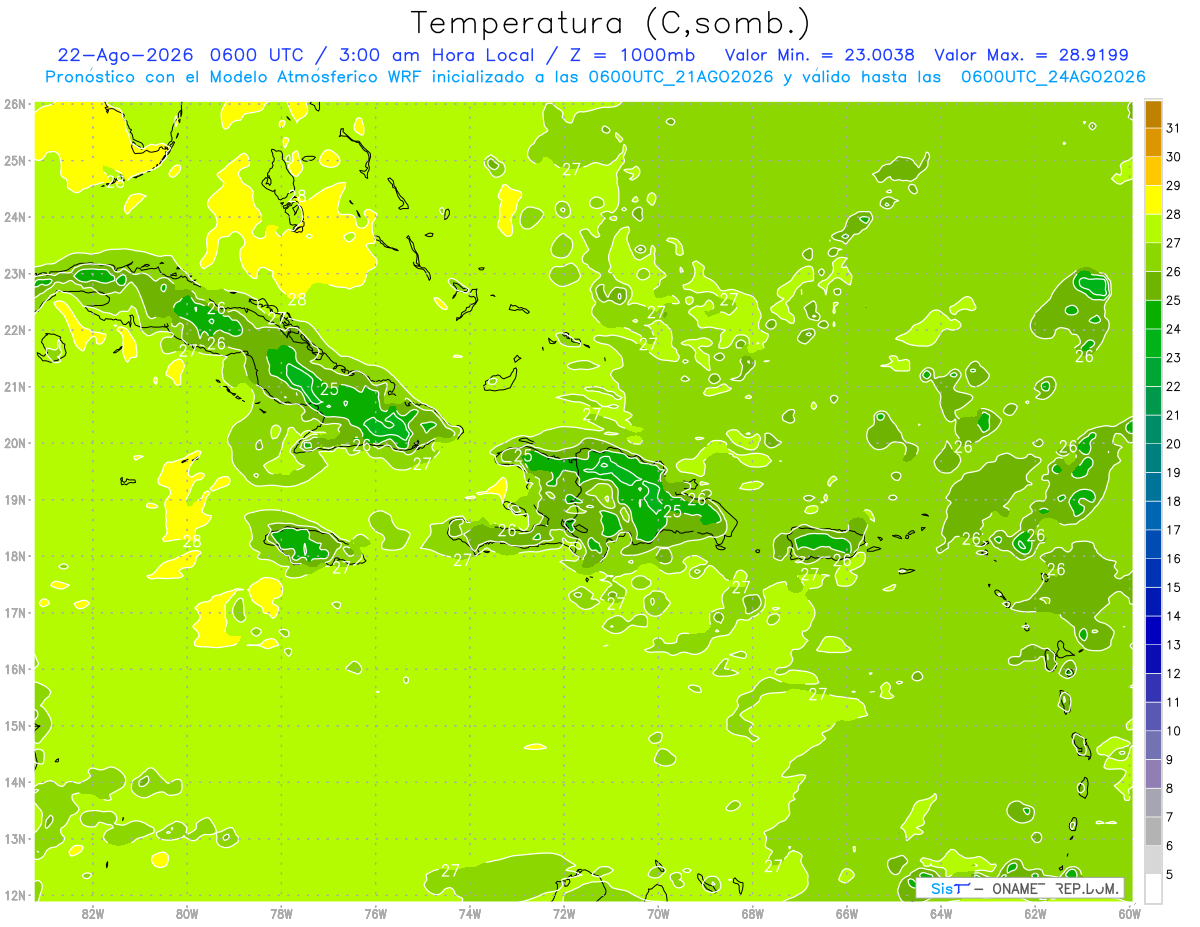Click the 17 value on the color legend
The image size is (1200, 927).
[x=1173, y=530]
